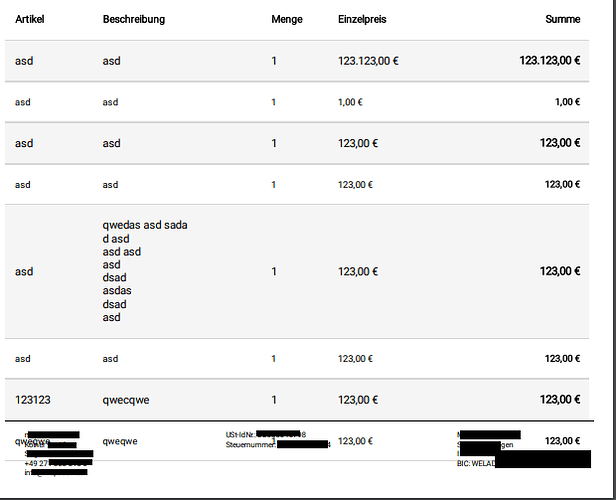This screenshot has width=616, height=500.
Task: Click the Artikel column header
Action: (29, 19)
